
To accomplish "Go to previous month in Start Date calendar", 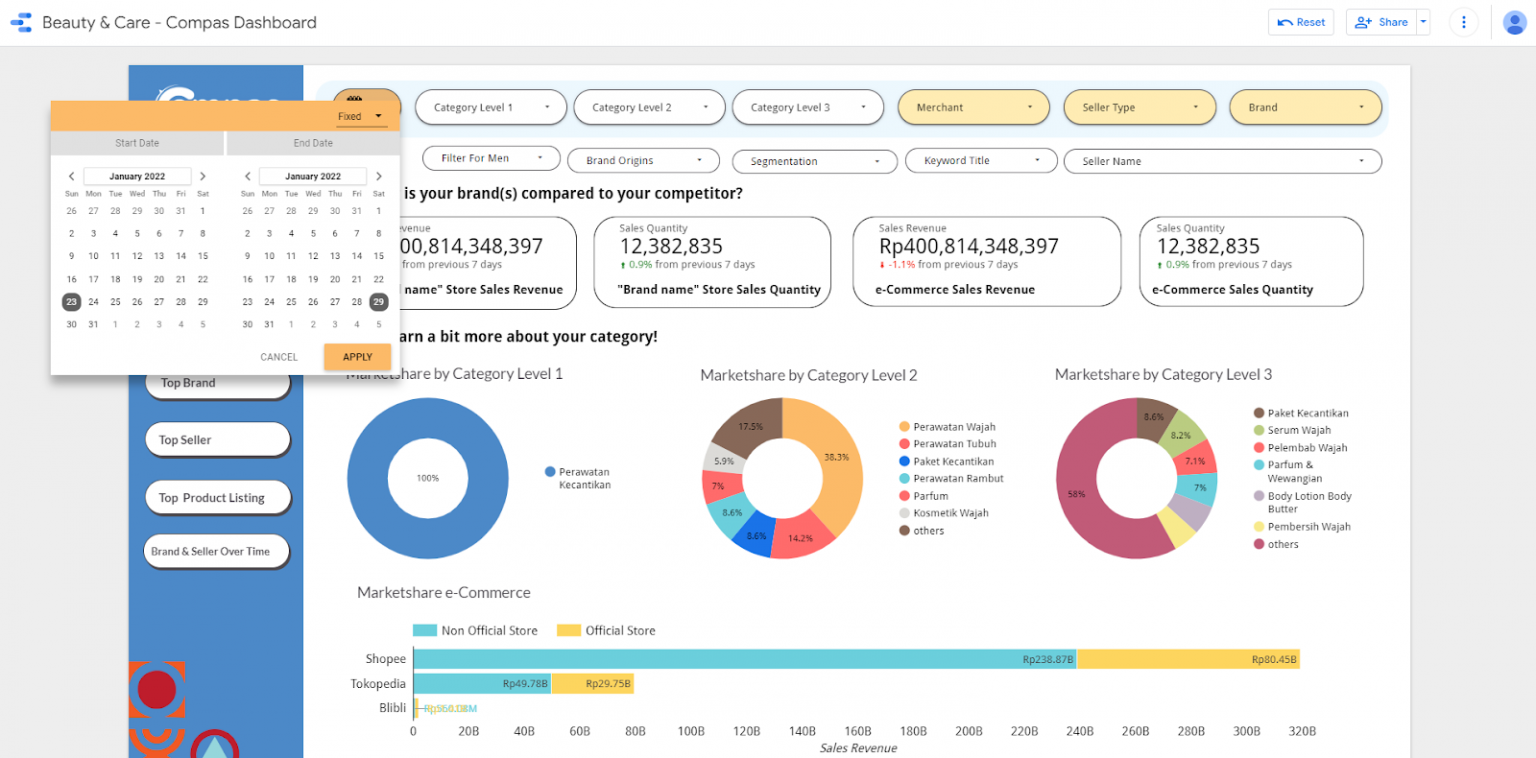I will tap(71, 176).
